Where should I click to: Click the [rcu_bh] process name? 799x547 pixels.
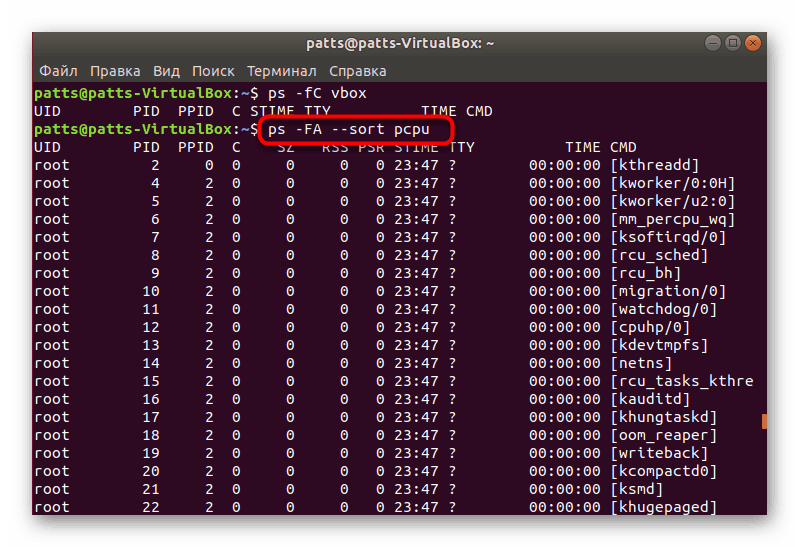tap(646, 273)
